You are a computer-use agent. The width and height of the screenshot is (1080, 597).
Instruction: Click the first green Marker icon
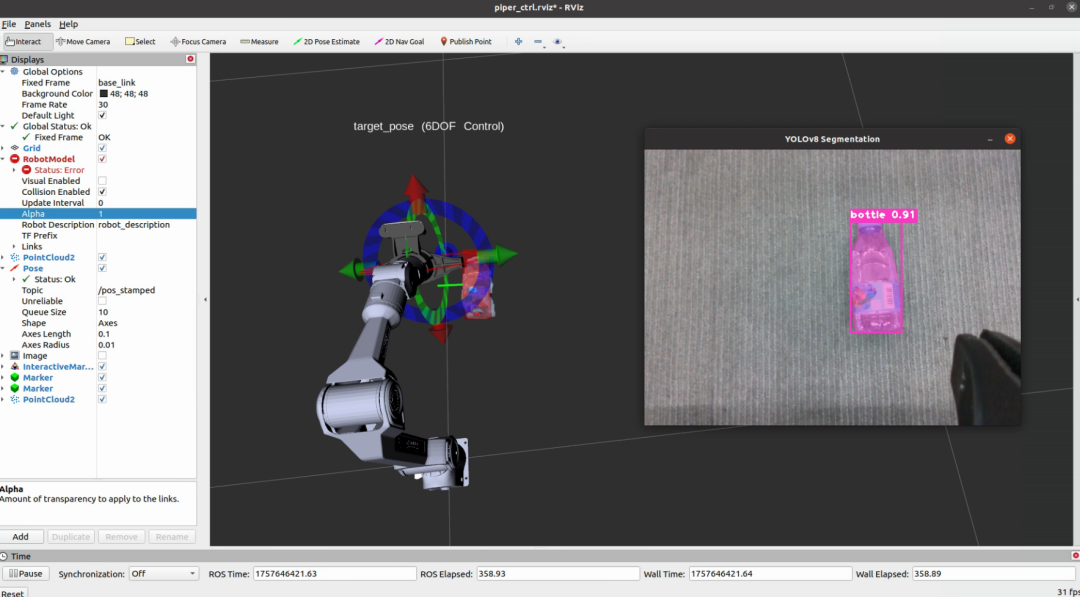click(14, 378)
